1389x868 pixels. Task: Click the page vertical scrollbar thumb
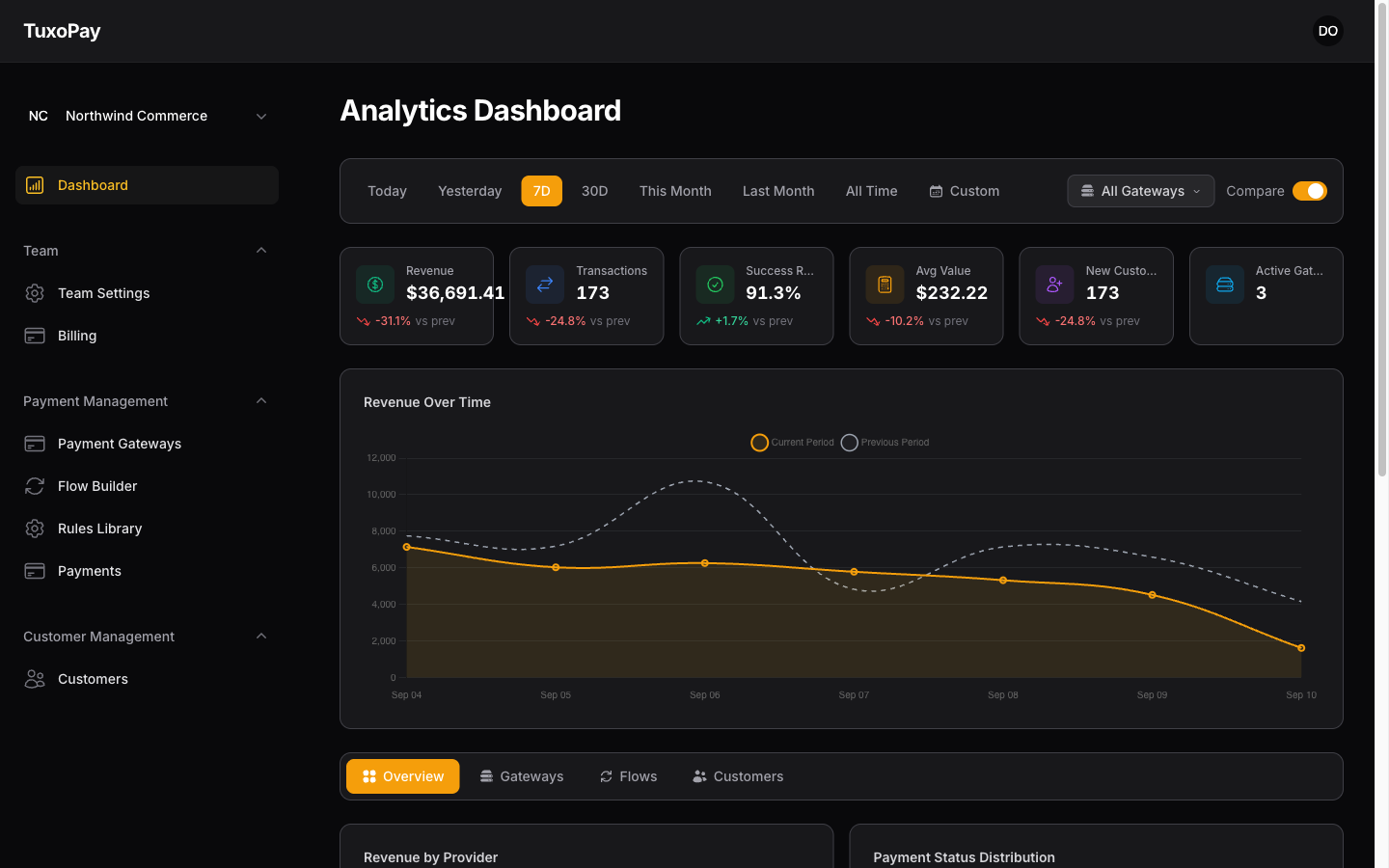point(1382,241)
